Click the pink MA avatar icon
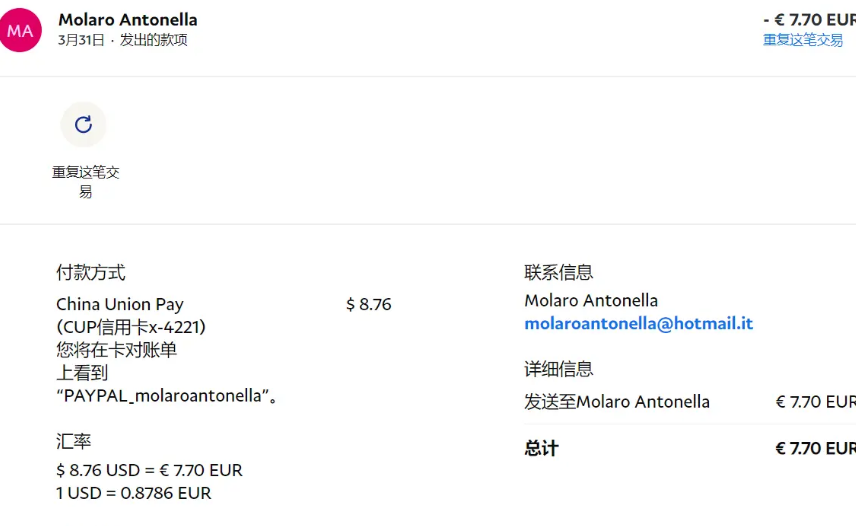Viewport: 856px width, 526px height. tap(20, 30)
